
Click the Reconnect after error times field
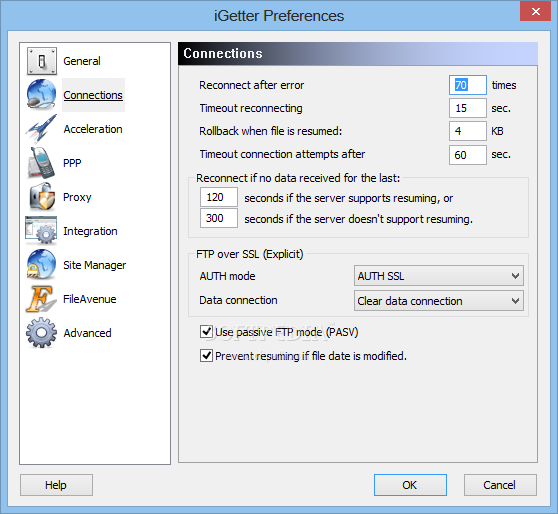pos(468,85)
